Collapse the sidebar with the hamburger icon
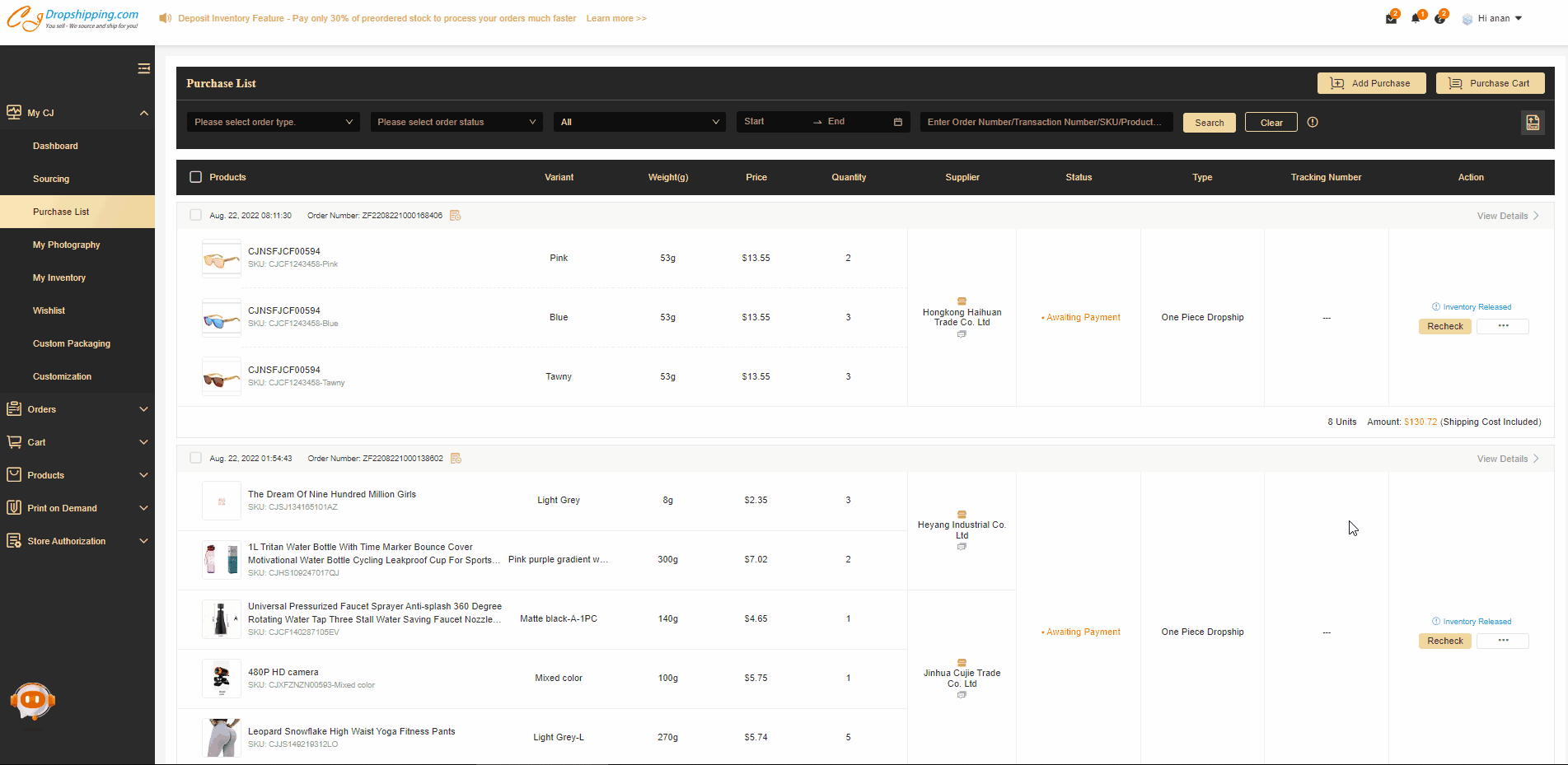 (x=143, y=68)
